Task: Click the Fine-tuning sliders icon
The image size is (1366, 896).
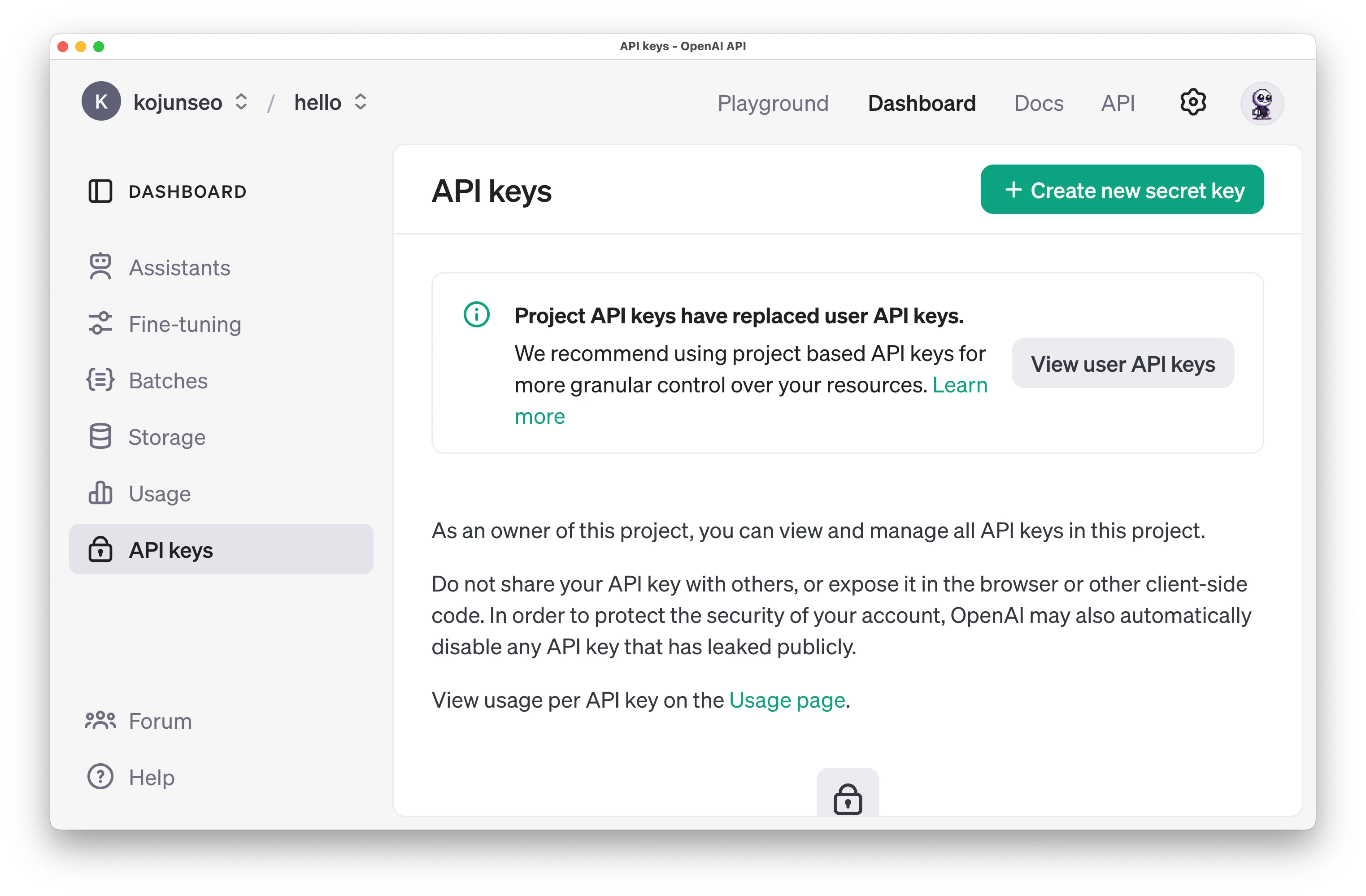Action: [100, 323]
